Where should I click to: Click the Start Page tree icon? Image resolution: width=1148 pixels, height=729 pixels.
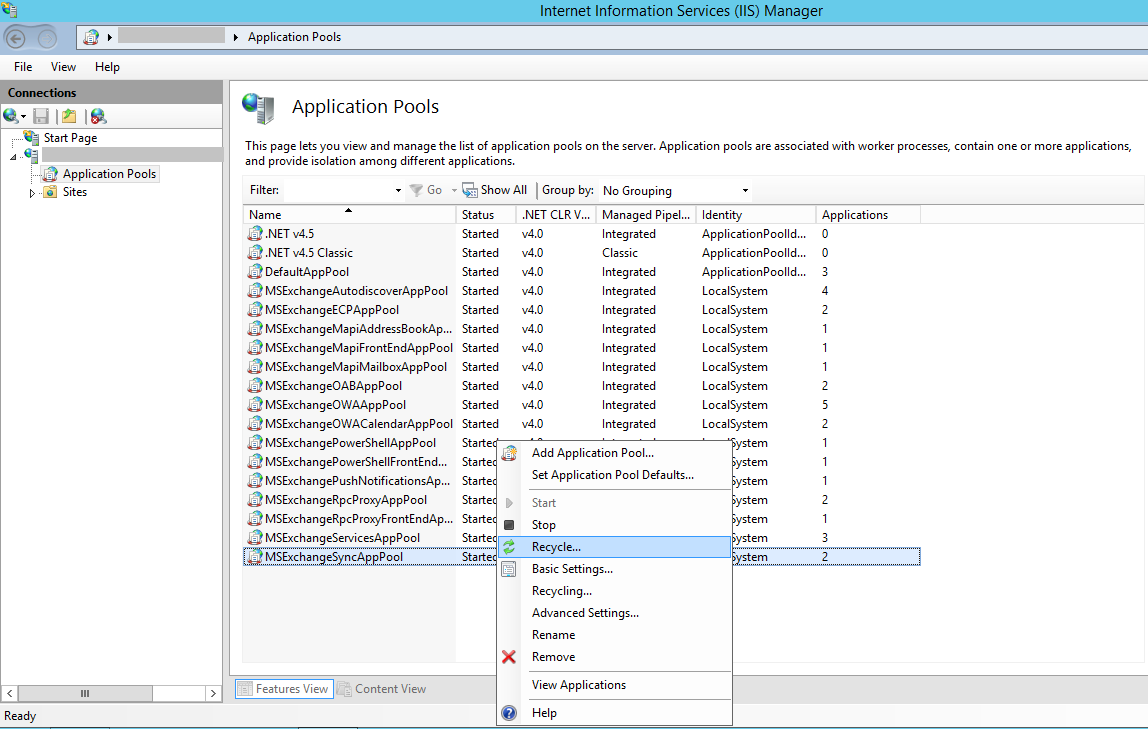tap(31, 138)
